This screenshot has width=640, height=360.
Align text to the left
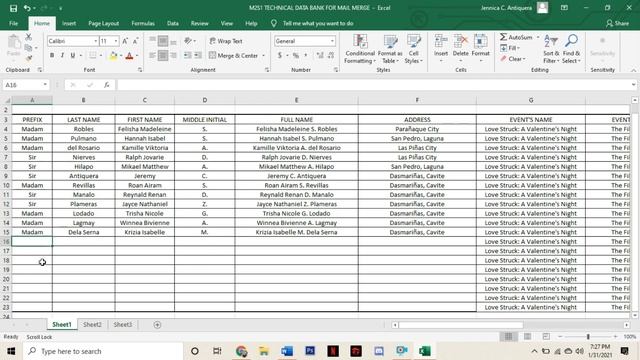(152, 55)
